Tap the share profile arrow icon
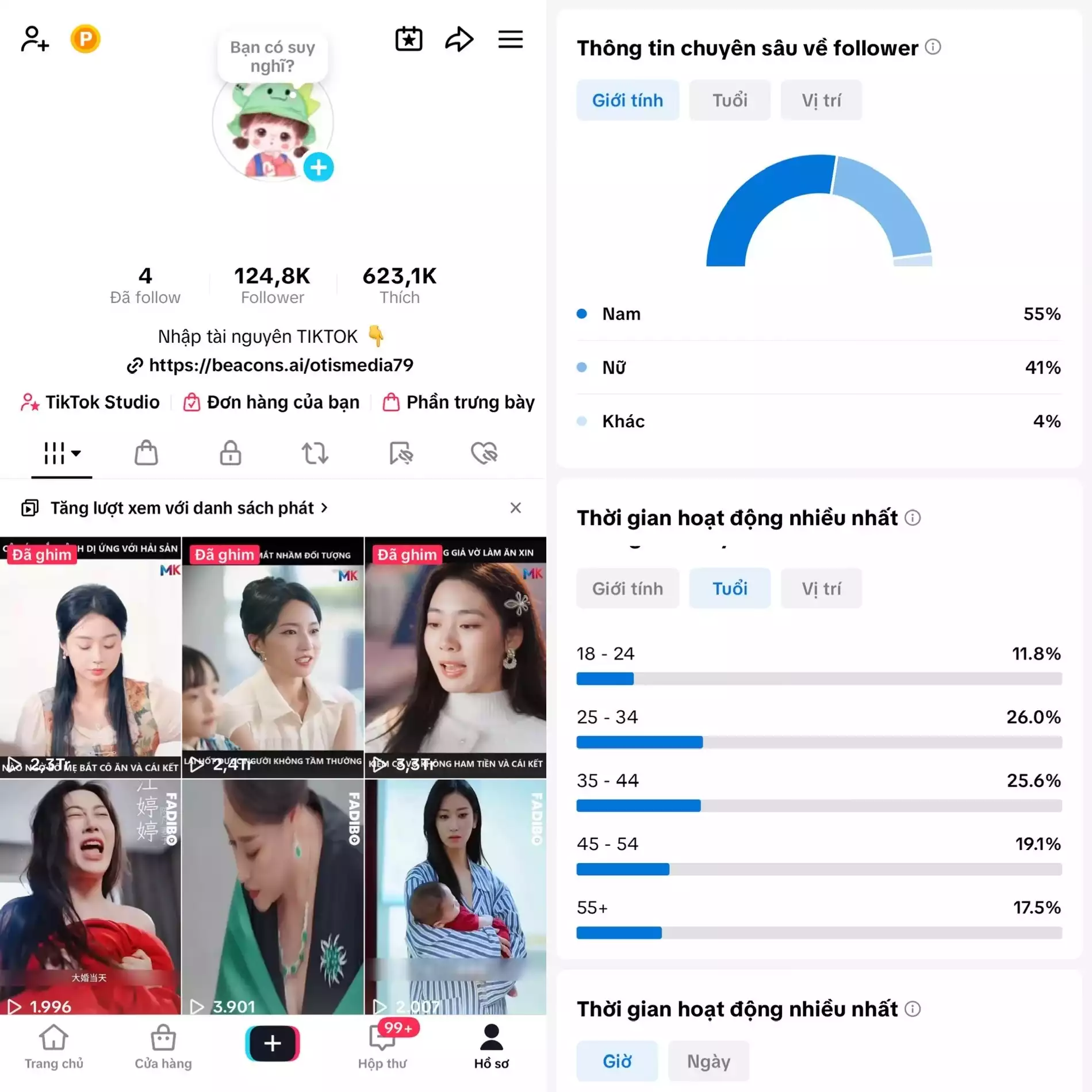1092x1092 pixels. click(x=459, y=39)
